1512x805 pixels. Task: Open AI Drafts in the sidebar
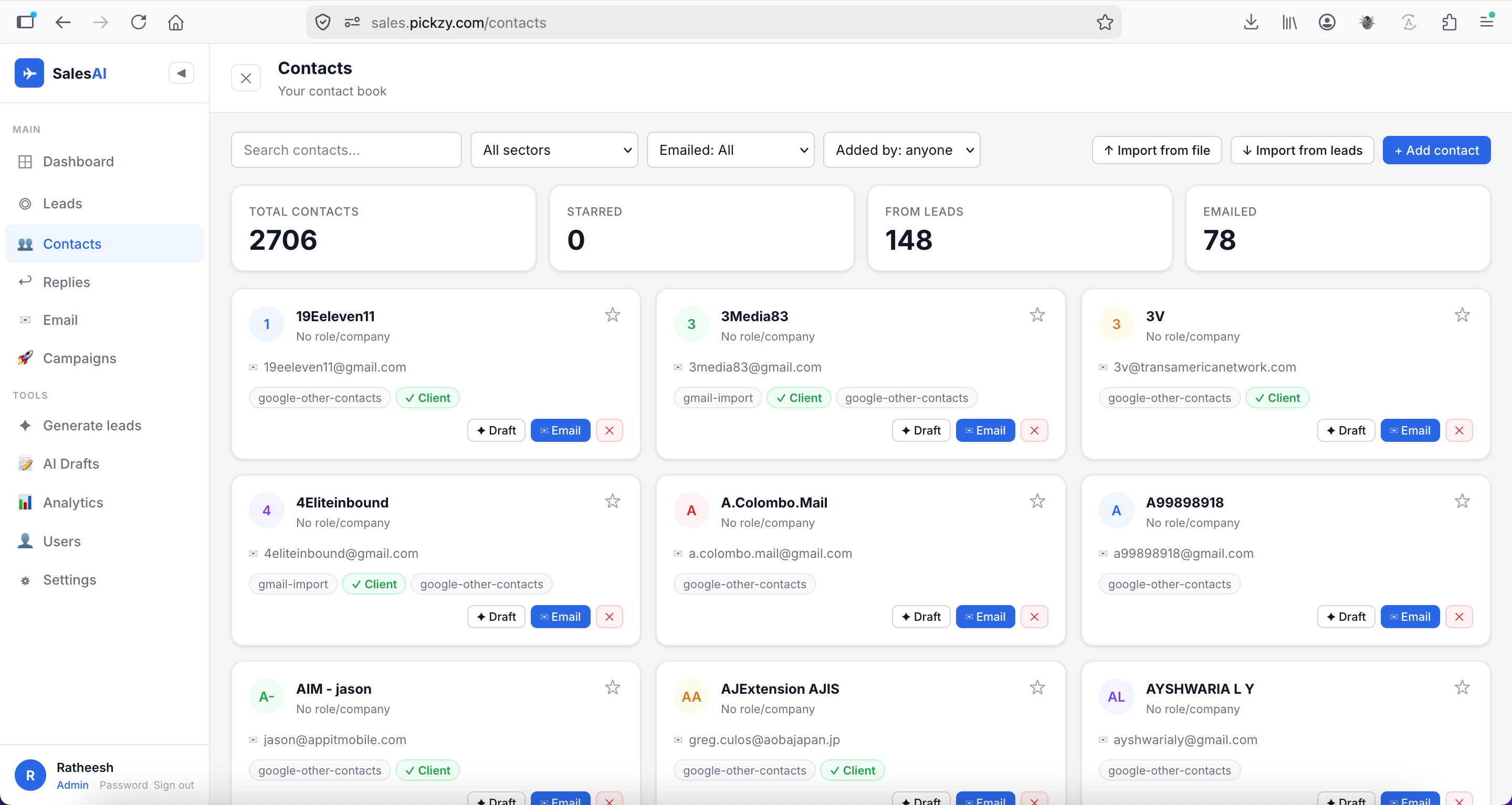(104, 464)
